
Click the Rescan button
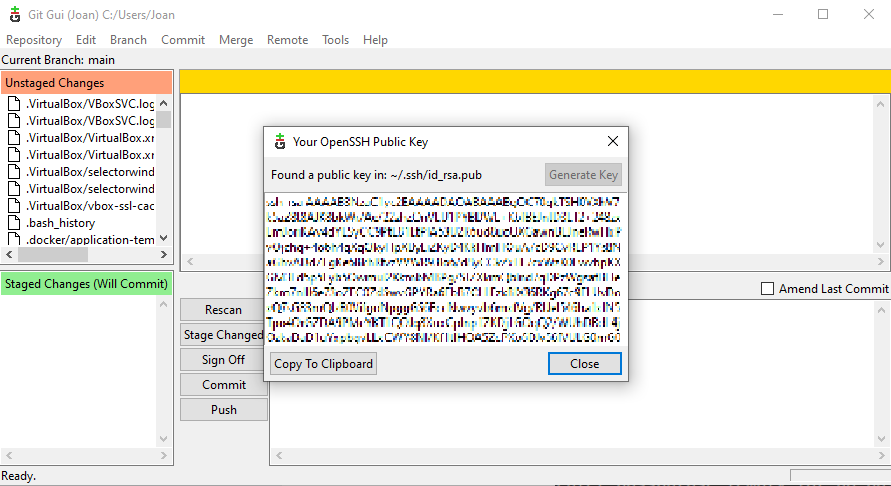click(223, 310)
